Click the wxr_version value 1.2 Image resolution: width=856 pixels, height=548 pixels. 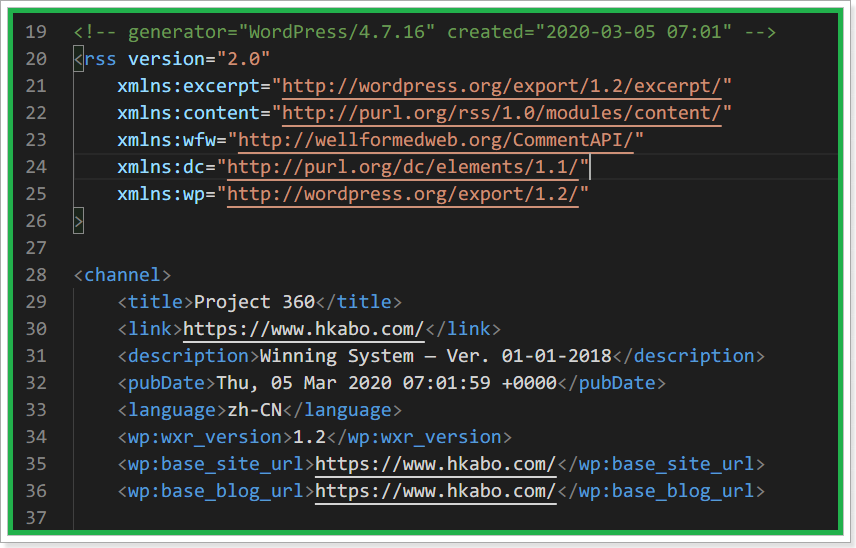(310, 437)
